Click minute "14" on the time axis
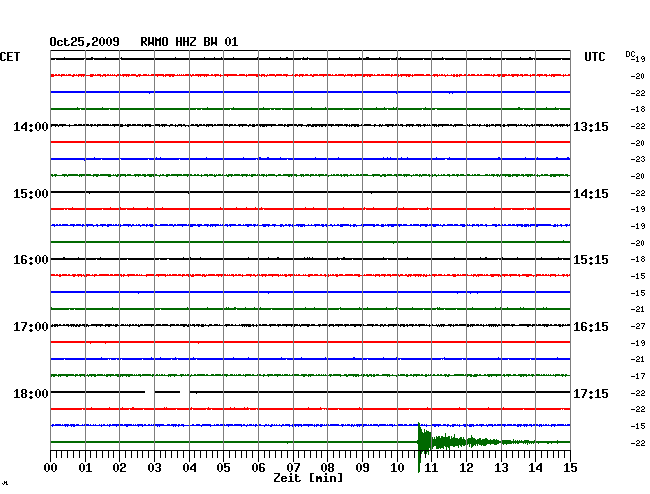Image resolution: width=650 pixels, height=494 pixels. click(536, 468)
